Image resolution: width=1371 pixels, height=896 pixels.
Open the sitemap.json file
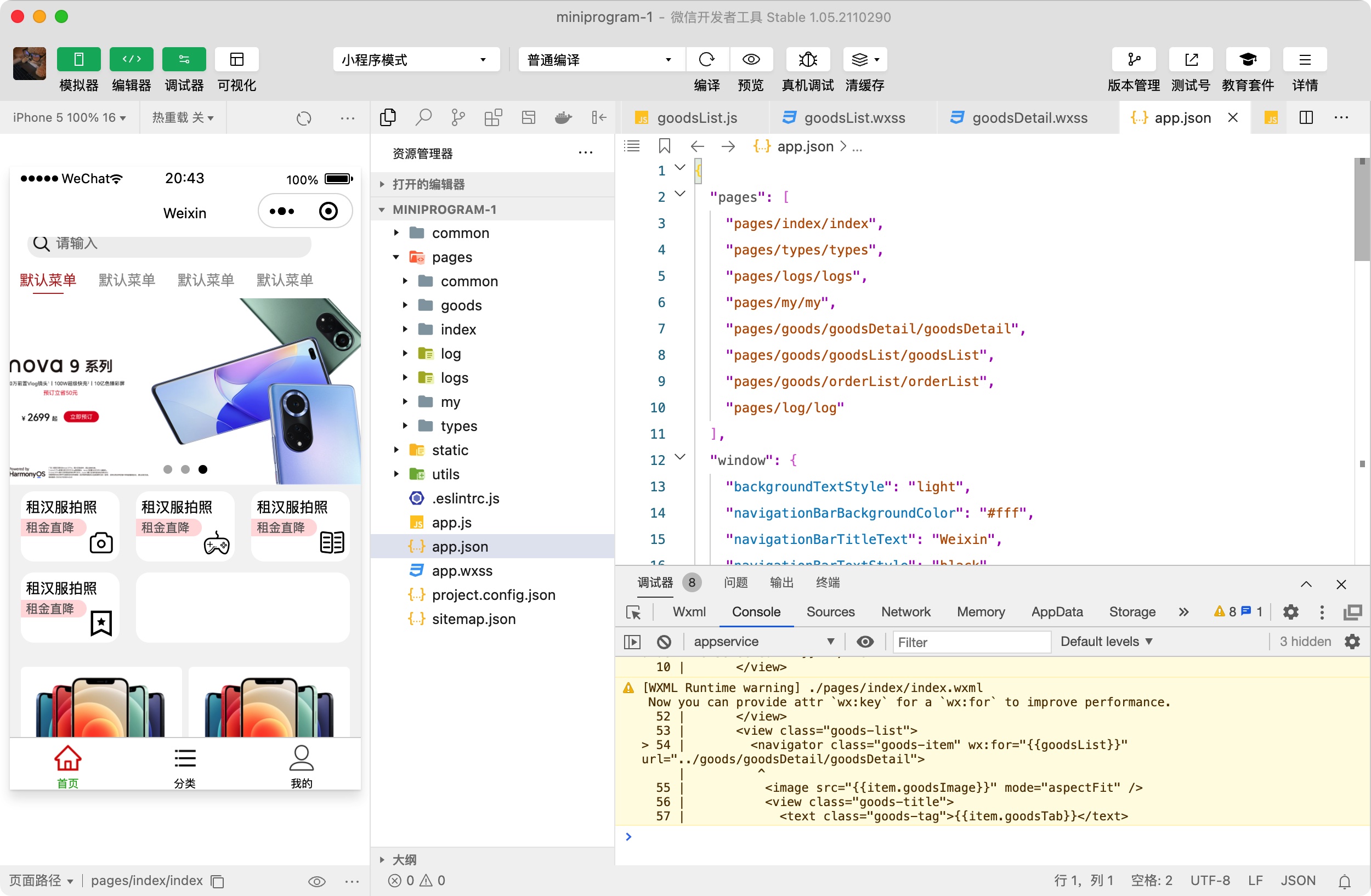tap(493, 619)
